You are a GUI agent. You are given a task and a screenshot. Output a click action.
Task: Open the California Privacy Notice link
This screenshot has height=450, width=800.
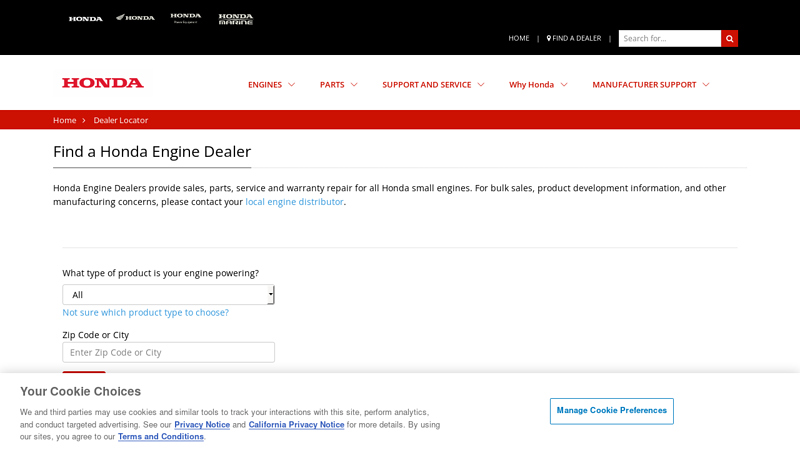[x=296, y=424]
